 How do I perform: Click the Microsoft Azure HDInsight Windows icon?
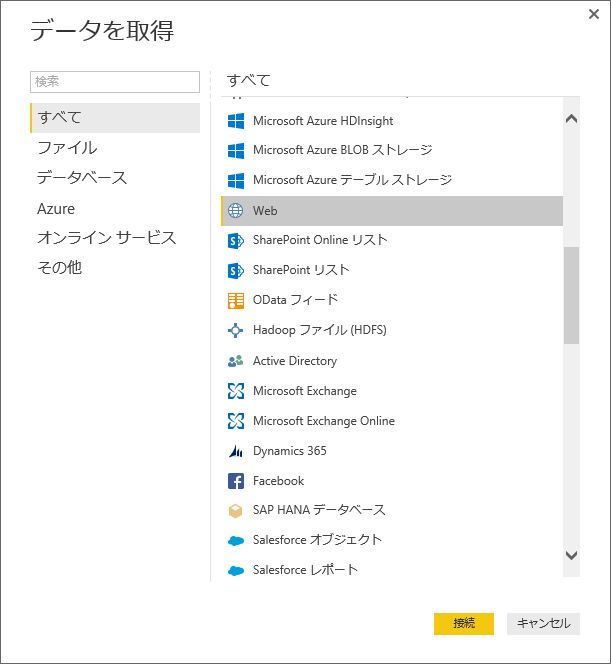tap(236, 121)
